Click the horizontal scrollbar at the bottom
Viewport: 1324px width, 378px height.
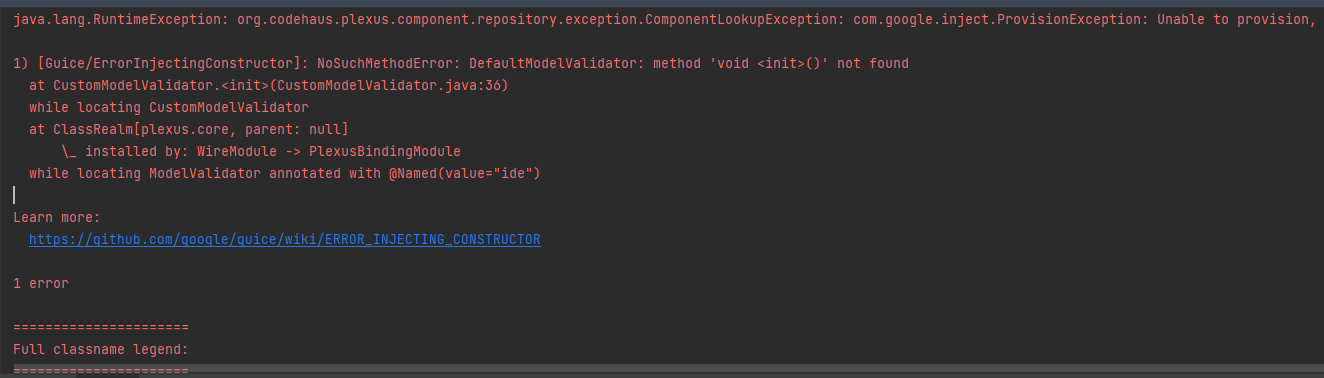662,370
